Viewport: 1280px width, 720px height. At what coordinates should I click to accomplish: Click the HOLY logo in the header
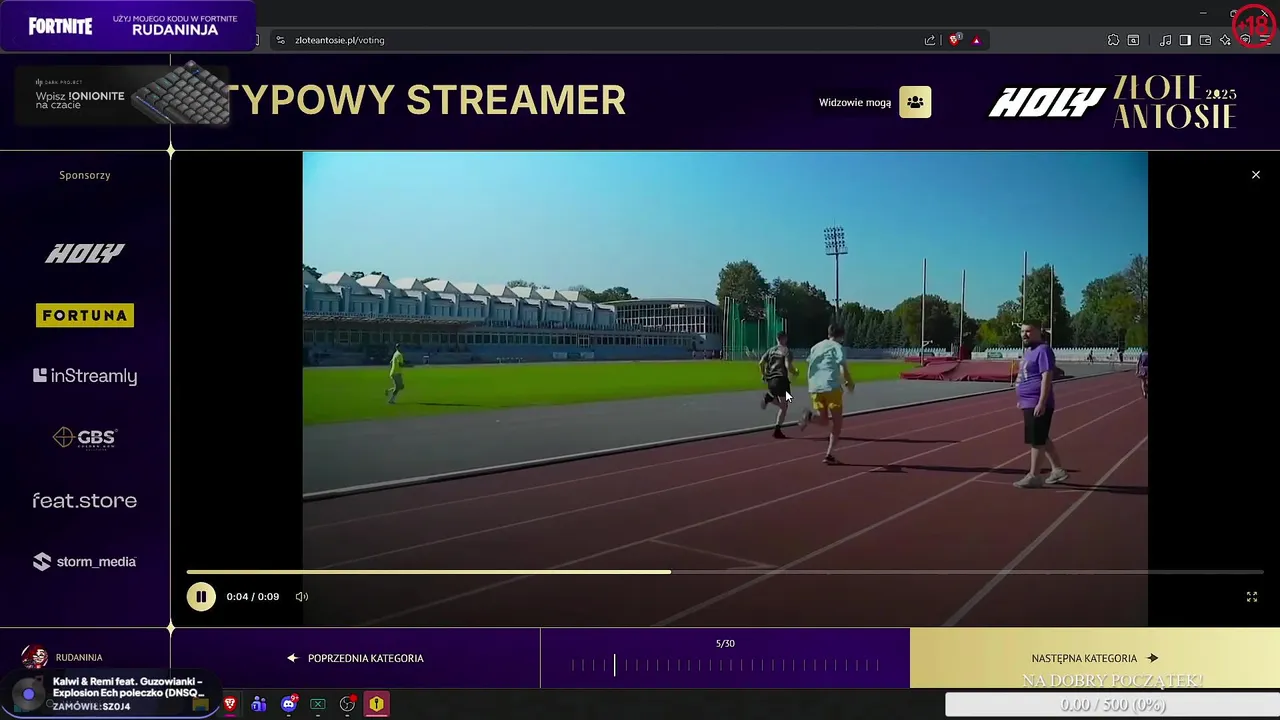(x=1046, y=102)
